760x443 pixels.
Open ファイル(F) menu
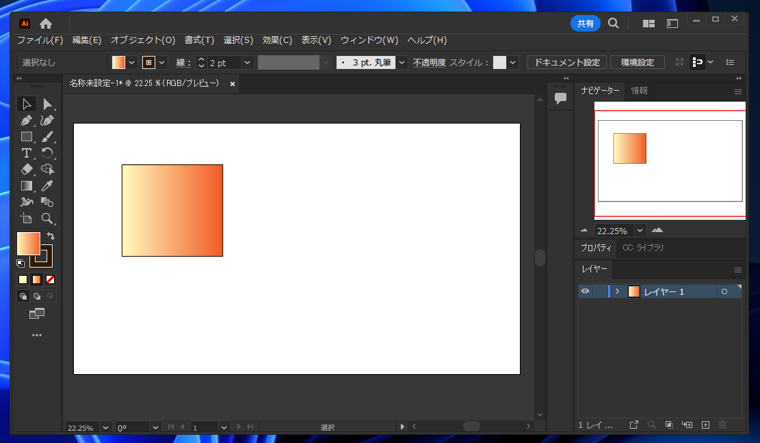coord(40,40)
